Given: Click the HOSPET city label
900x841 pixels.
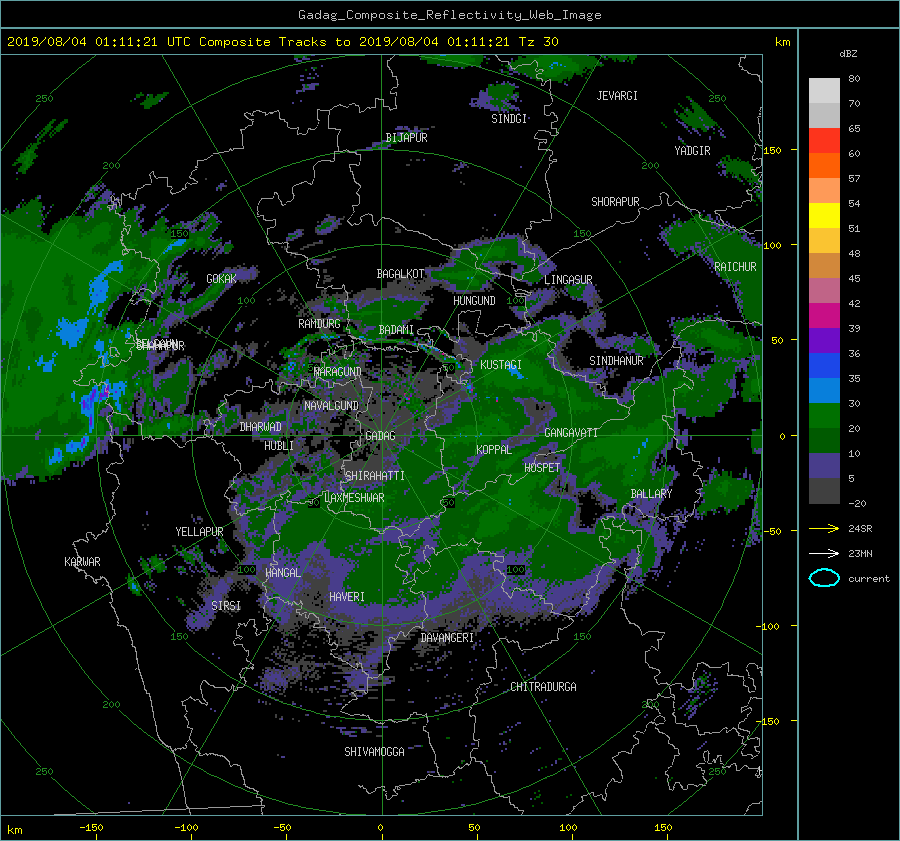Looking at the screenshot, I should pyautogui.click(x=542, y=468).
